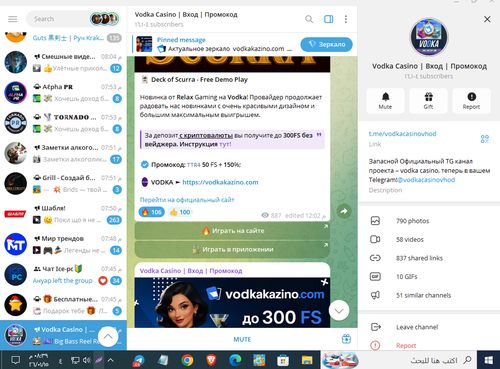Image resolution: width=500 pixels, height=369 pixels.
Task: Open the t.me/vodkacasinovhod link
Action: click(x=402, y=134)
